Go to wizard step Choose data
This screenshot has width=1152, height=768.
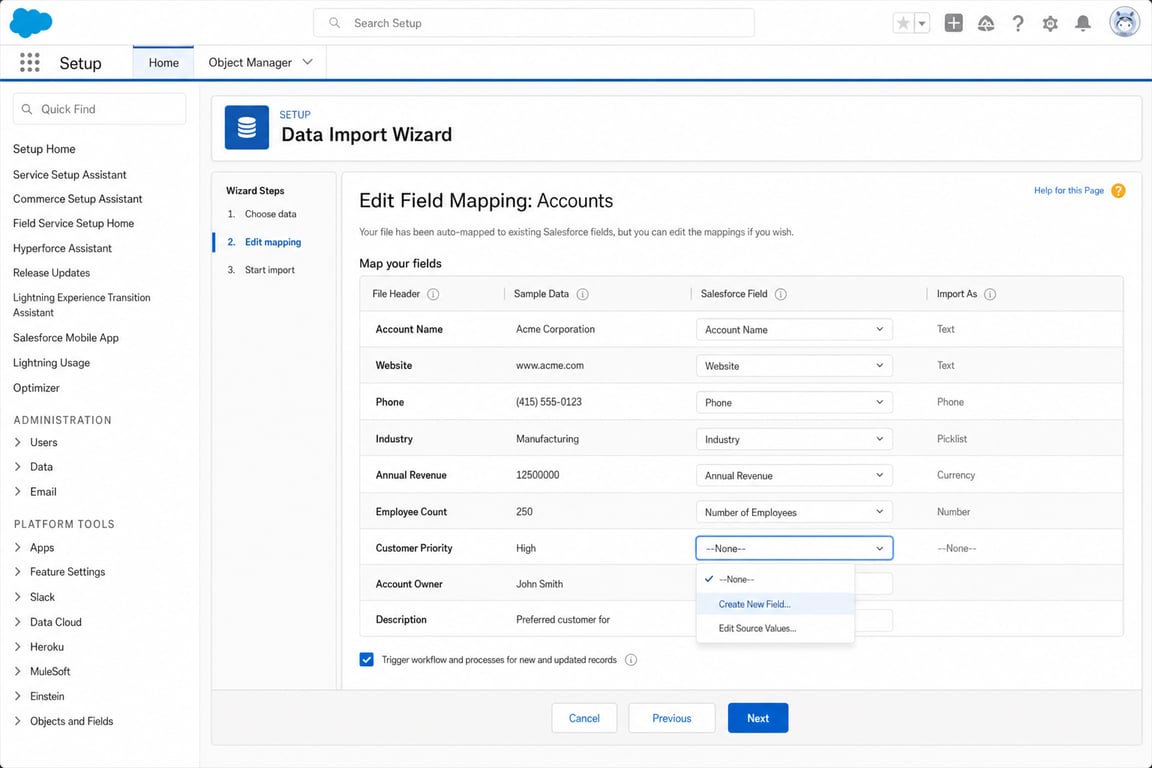pos(270,214)
